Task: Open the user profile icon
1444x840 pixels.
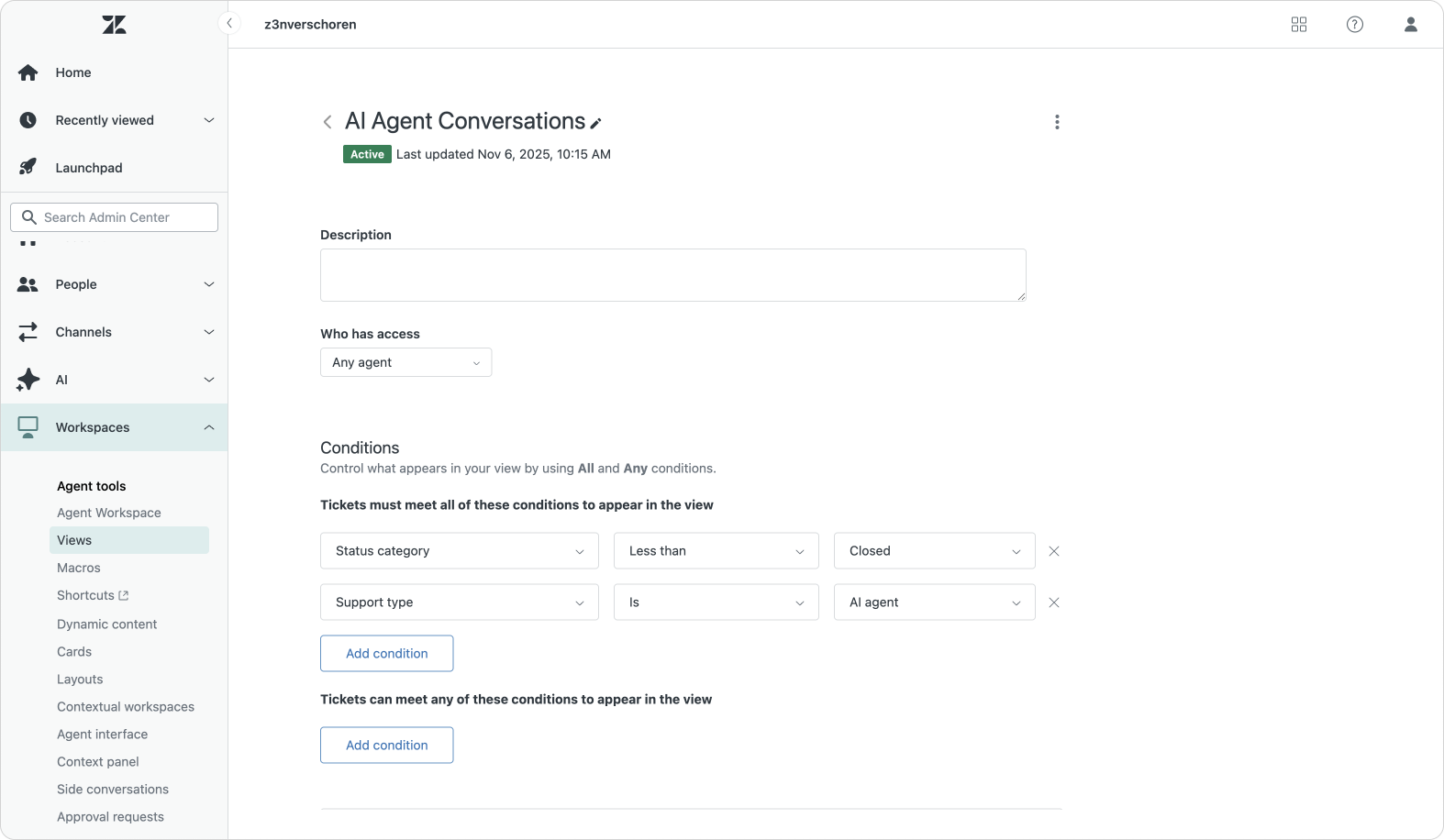Action: click(1410, 25)
